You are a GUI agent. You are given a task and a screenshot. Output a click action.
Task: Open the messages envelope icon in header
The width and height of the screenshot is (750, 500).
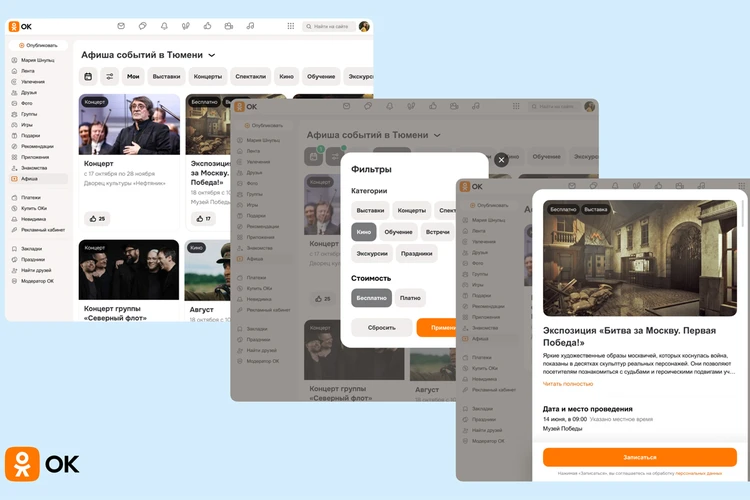121,26
